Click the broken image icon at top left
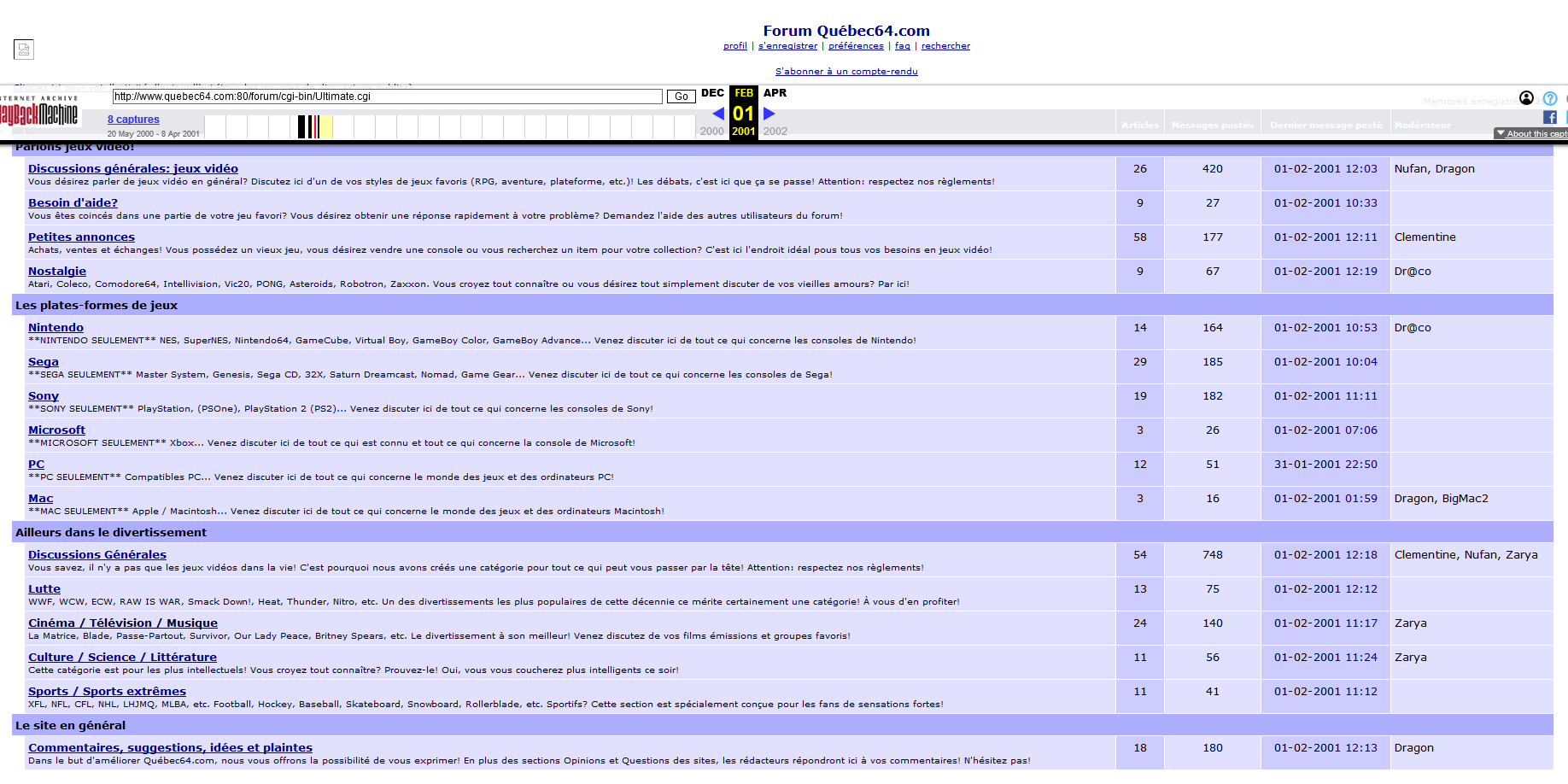The width and height of the screenshot is (1568, 784). tap(24, 50)
